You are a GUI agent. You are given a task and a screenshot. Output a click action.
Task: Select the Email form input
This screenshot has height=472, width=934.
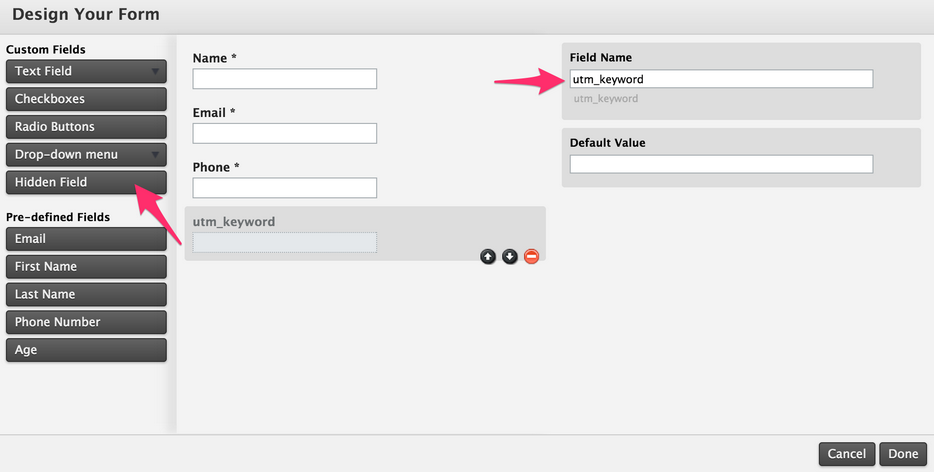click(285, 133)
